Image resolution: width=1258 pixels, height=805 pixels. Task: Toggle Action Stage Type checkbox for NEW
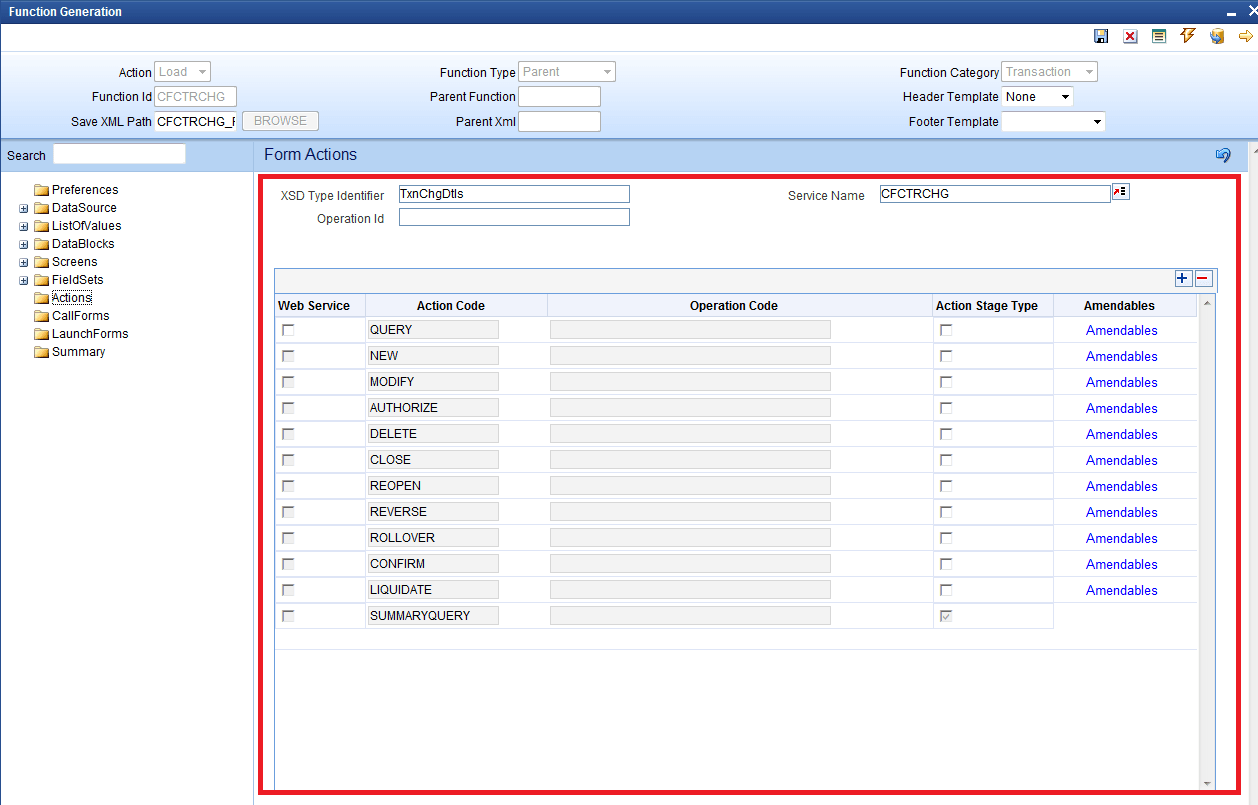click(x=946, y=356)
